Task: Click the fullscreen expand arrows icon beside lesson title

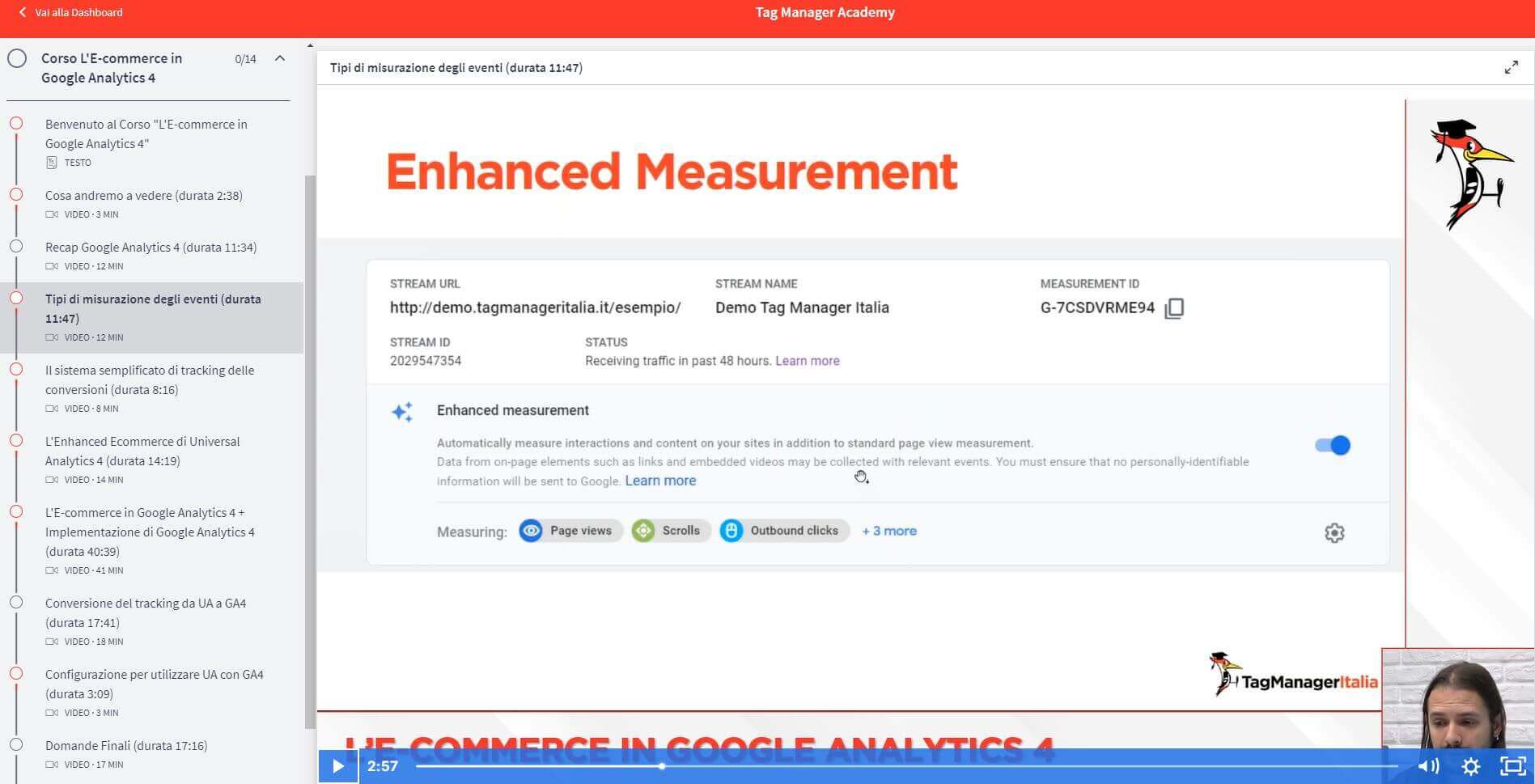Action: [1511, 68]
